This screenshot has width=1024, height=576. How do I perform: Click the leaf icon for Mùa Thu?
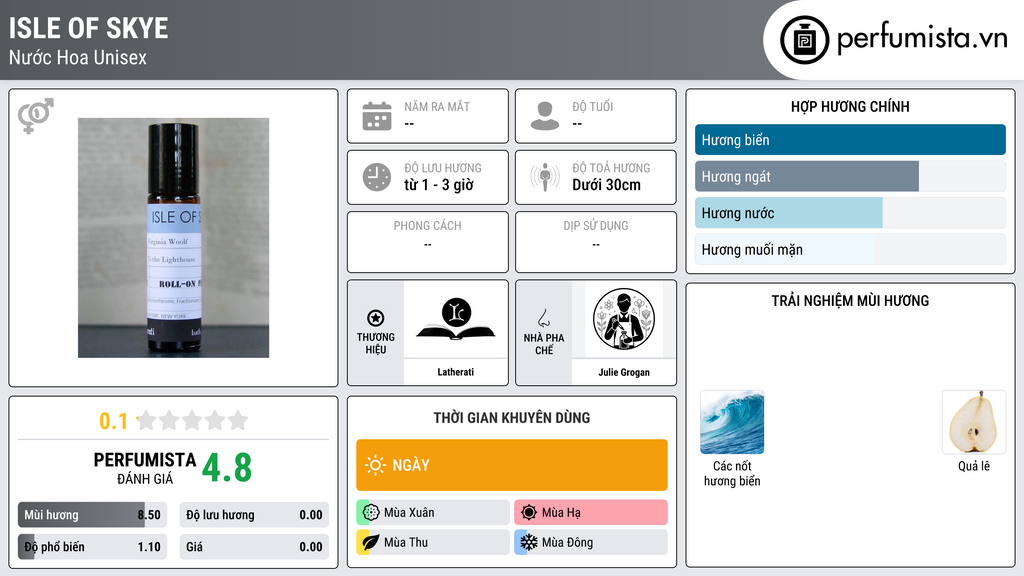[370, 542]
